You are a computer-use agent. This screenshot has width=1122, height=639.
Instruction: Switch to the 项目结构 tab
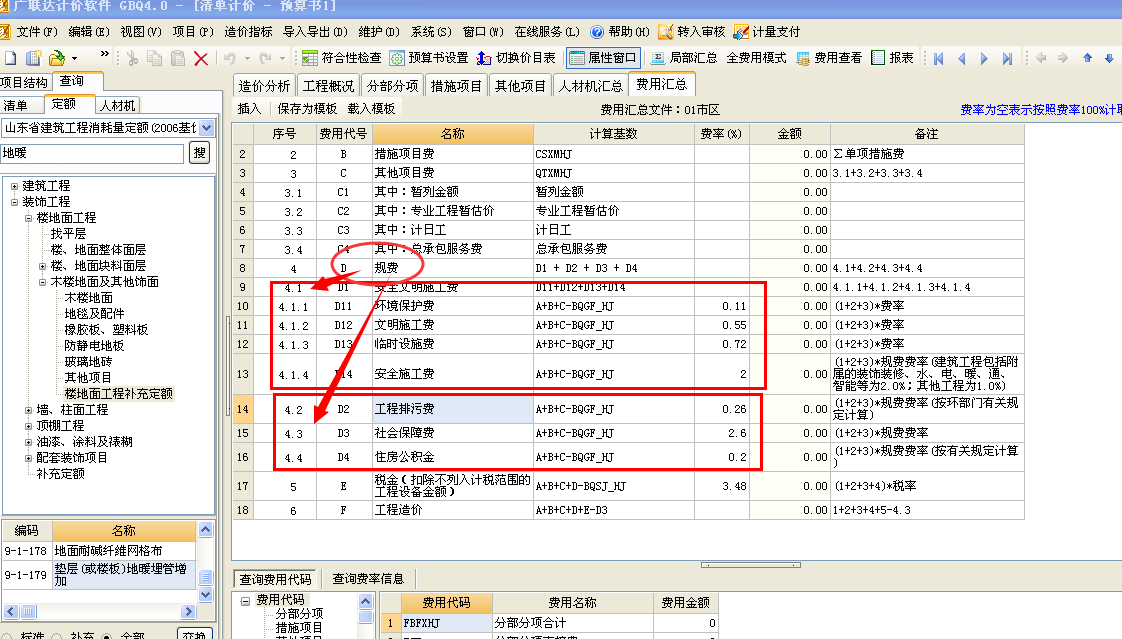(24, 82)
